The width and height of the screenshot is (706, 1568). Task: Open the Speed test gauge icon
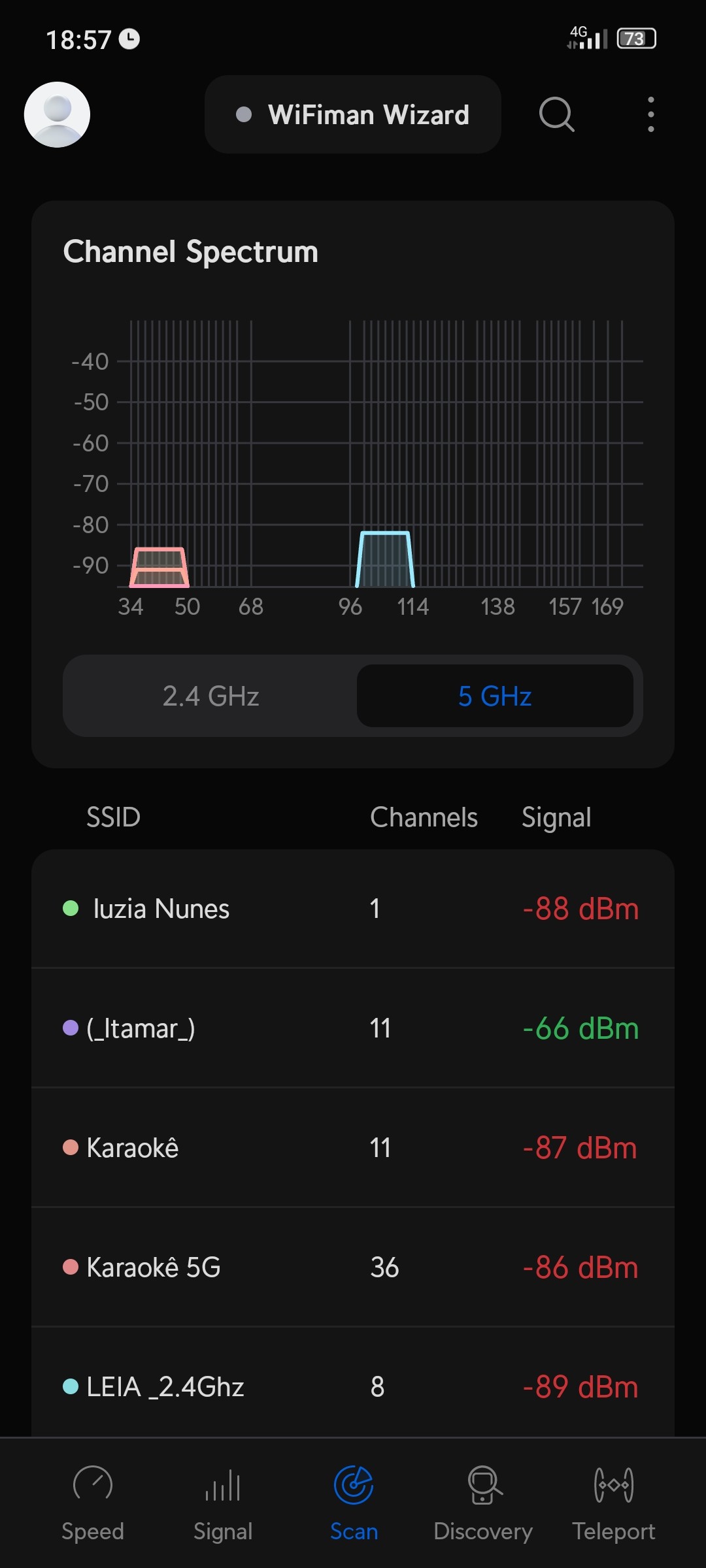(x=93, y=1484)
